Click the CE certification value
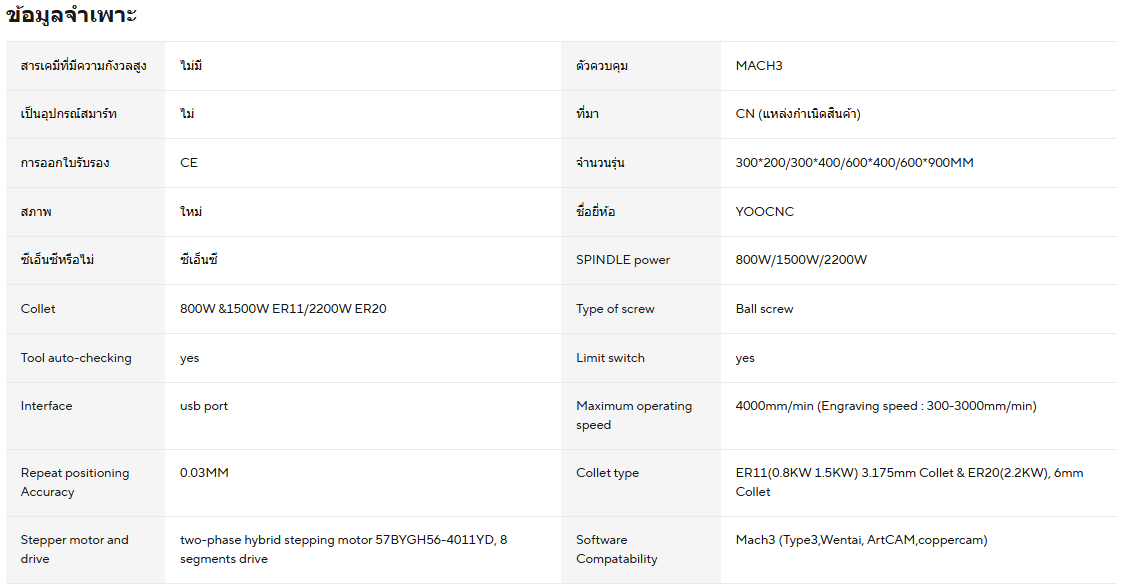 [189, 163]
